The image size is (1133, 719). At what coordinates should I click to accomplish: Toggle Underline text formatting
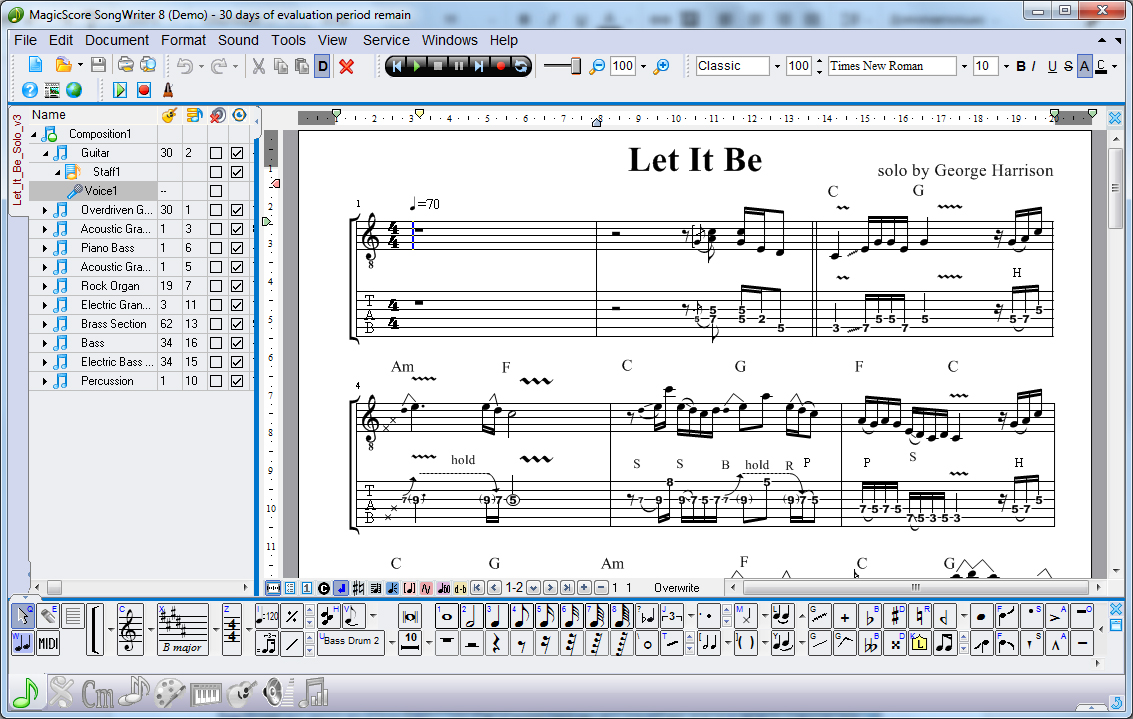[x=1052, y=66]
